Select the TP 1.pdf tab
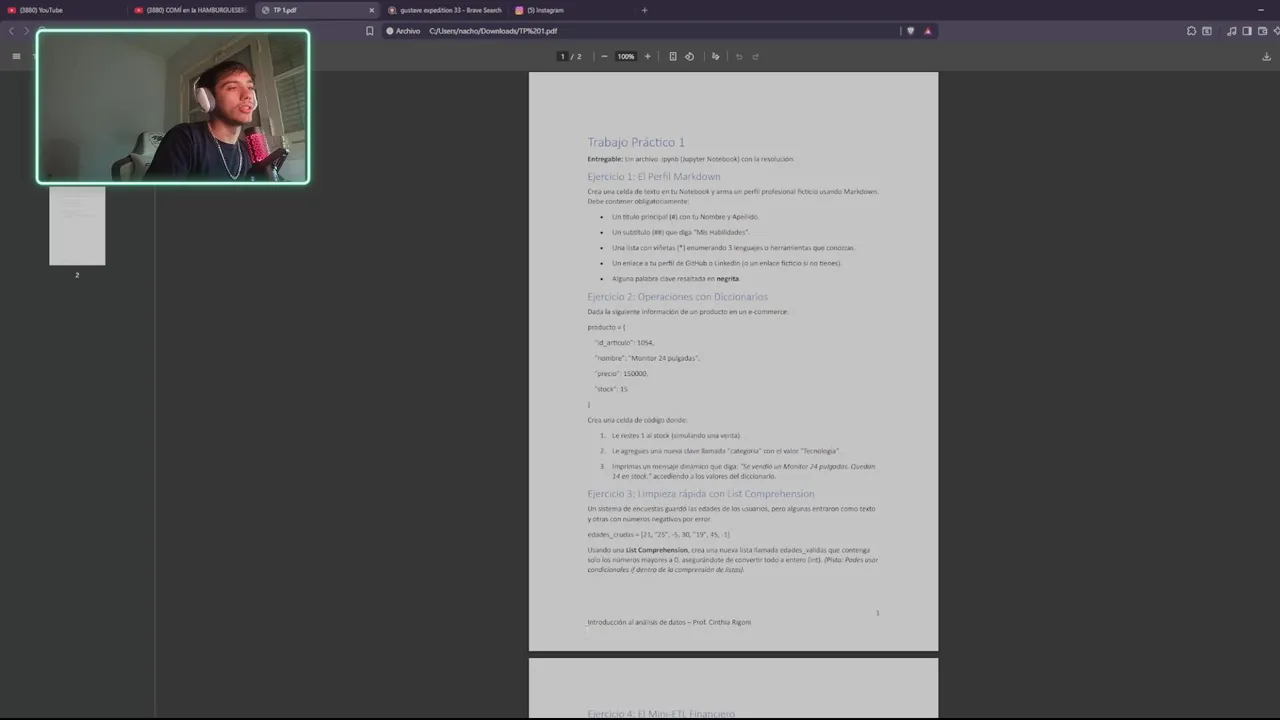 [x=317, y=10]
